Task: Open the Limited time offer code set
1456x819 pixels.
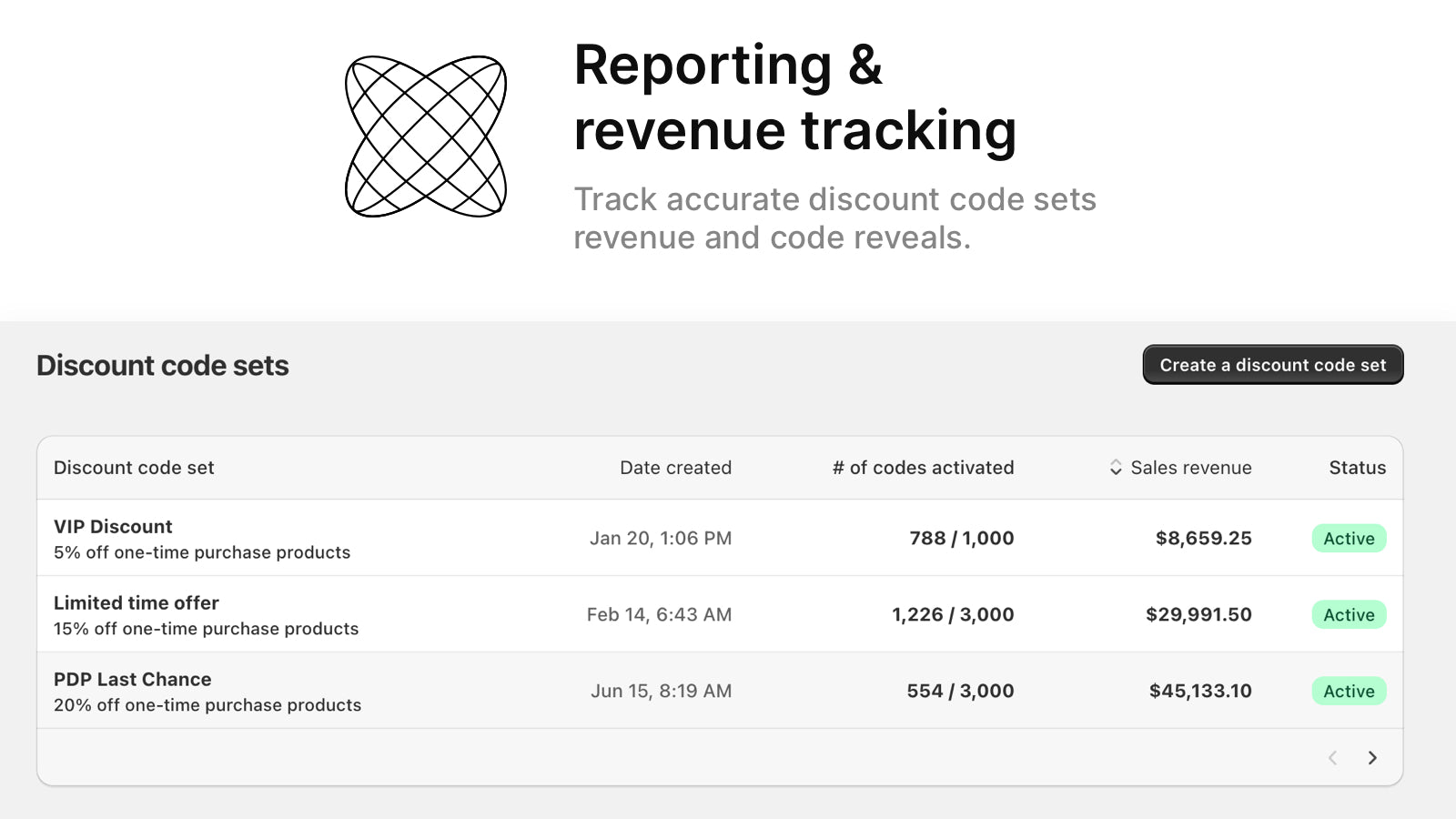Action: pyautogui.click(x=136, y=603)
